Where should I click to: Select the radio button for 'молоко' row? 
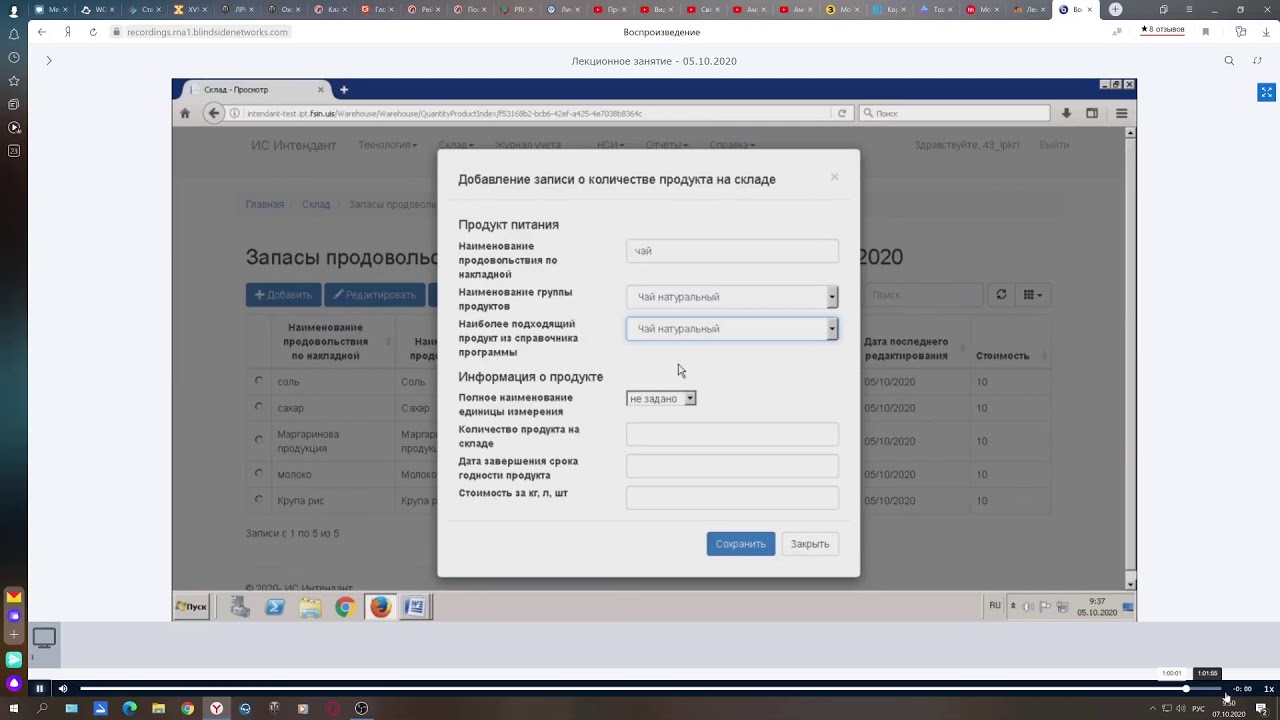[259, 473]
